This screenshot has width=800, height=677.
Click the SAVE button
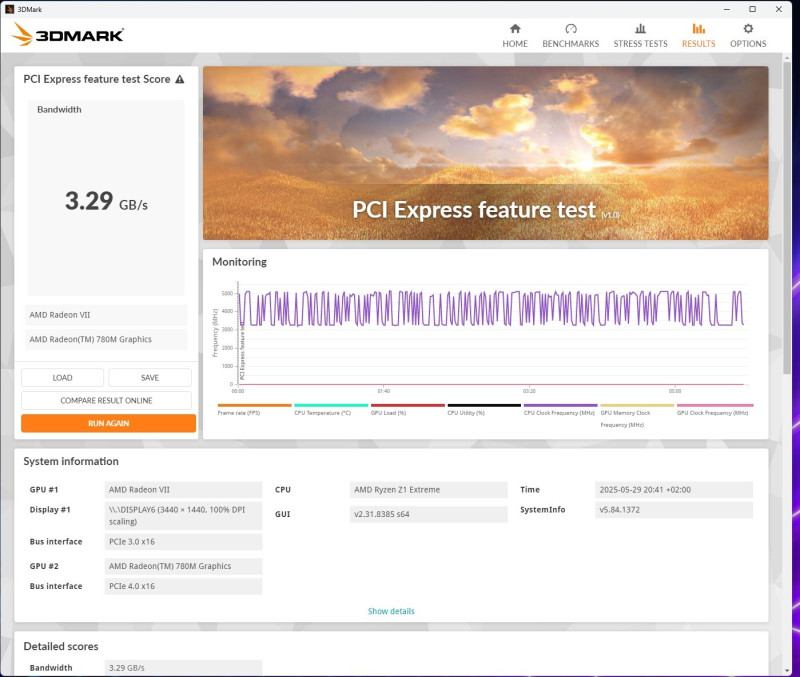tap(150, 378)
